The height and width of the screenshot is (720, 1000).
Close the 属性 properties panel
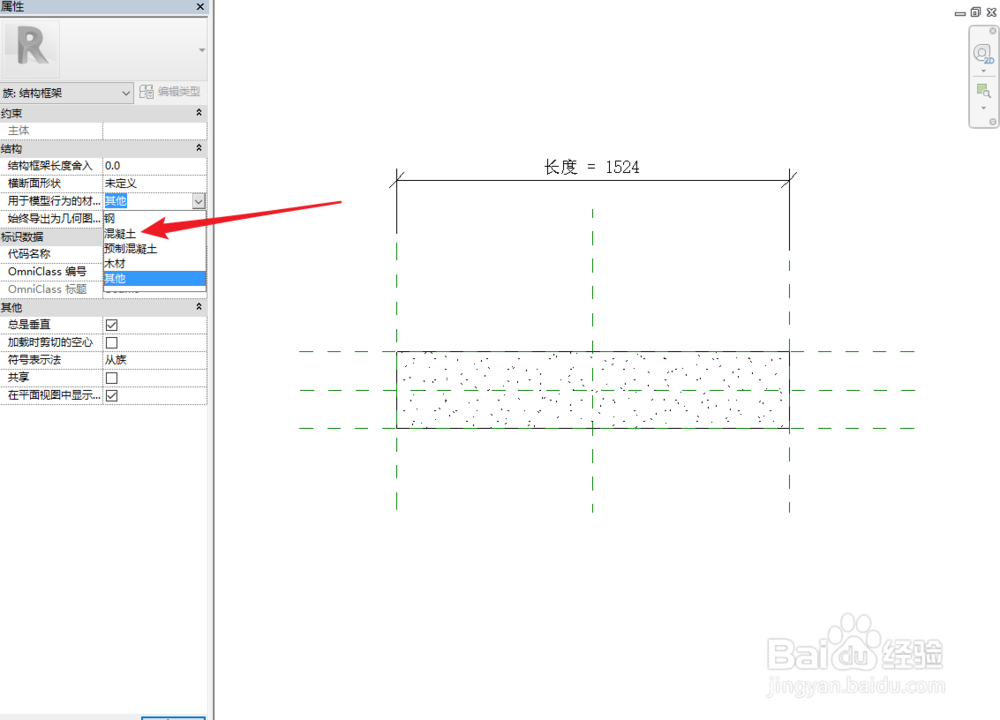tap(200, 6)
